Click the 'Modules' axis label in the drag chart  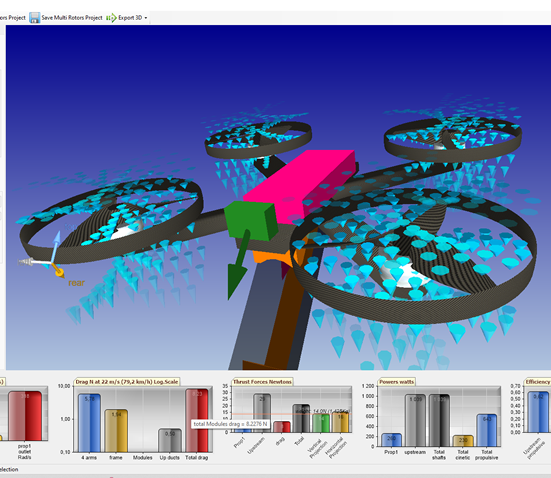(x=143, y=458)
